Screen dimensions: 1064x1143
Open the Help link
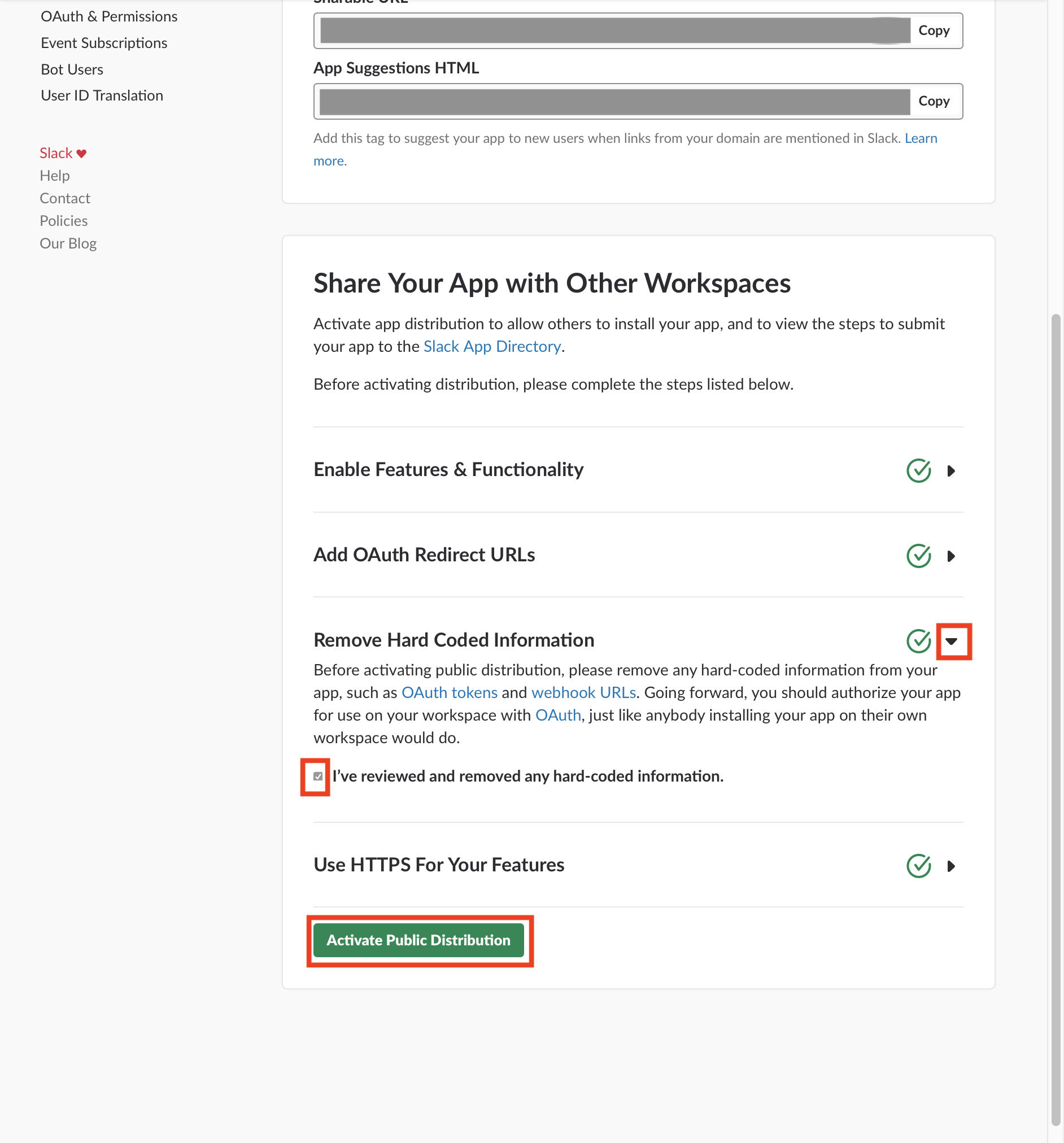(55, 176)
